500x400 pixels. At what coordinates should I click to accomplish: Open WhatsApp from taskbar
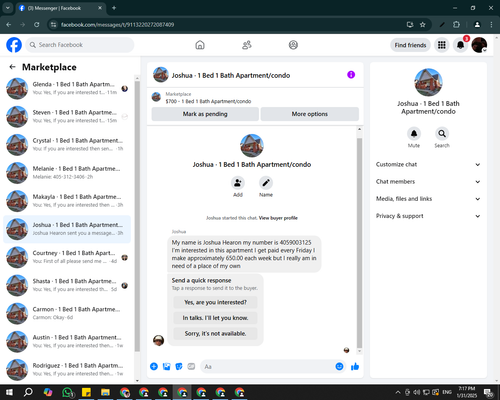coord(68,392)
